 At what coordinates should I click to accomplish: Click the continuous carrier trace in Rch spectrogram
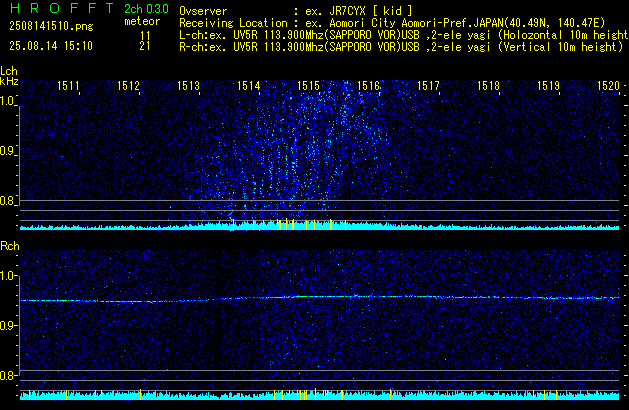[x=320, y=298]
